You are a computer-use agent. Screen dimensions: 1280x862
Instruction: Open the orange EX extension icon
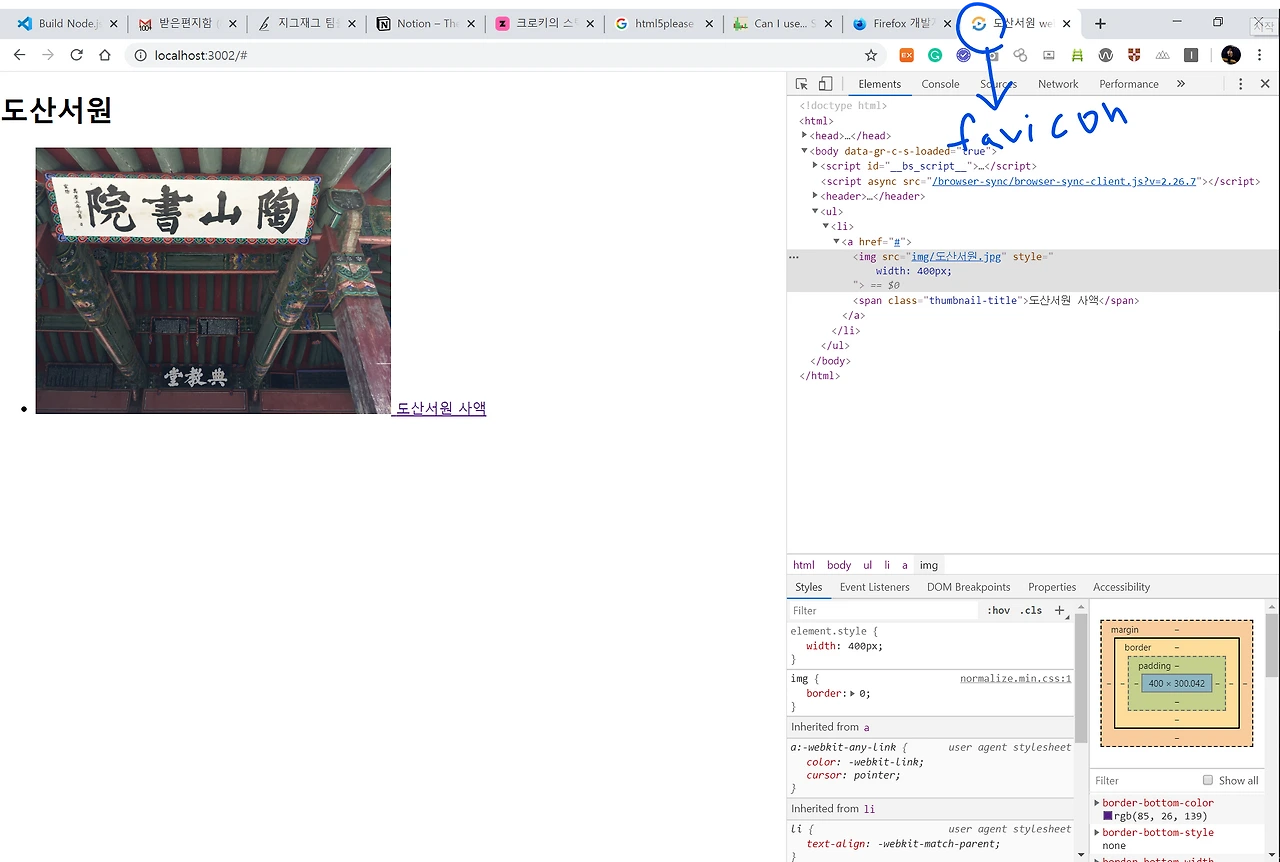tap(906, 55)
